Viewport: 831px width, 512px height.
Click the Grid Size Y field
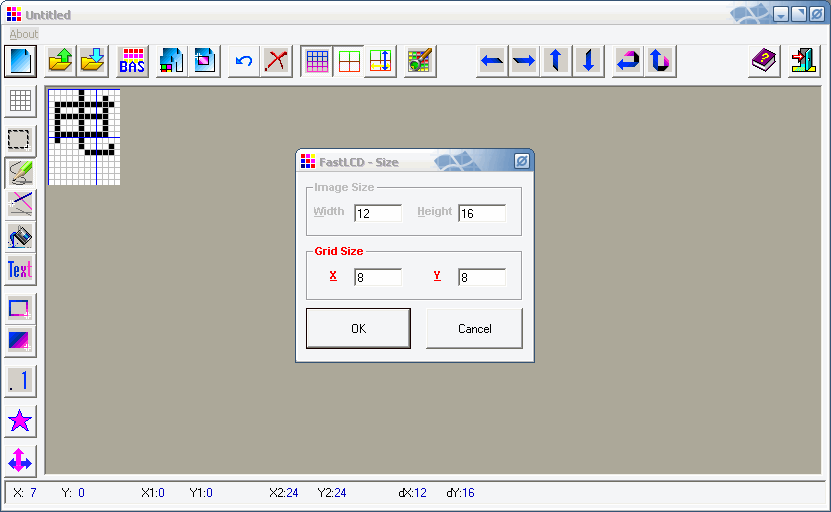(482, 277)
